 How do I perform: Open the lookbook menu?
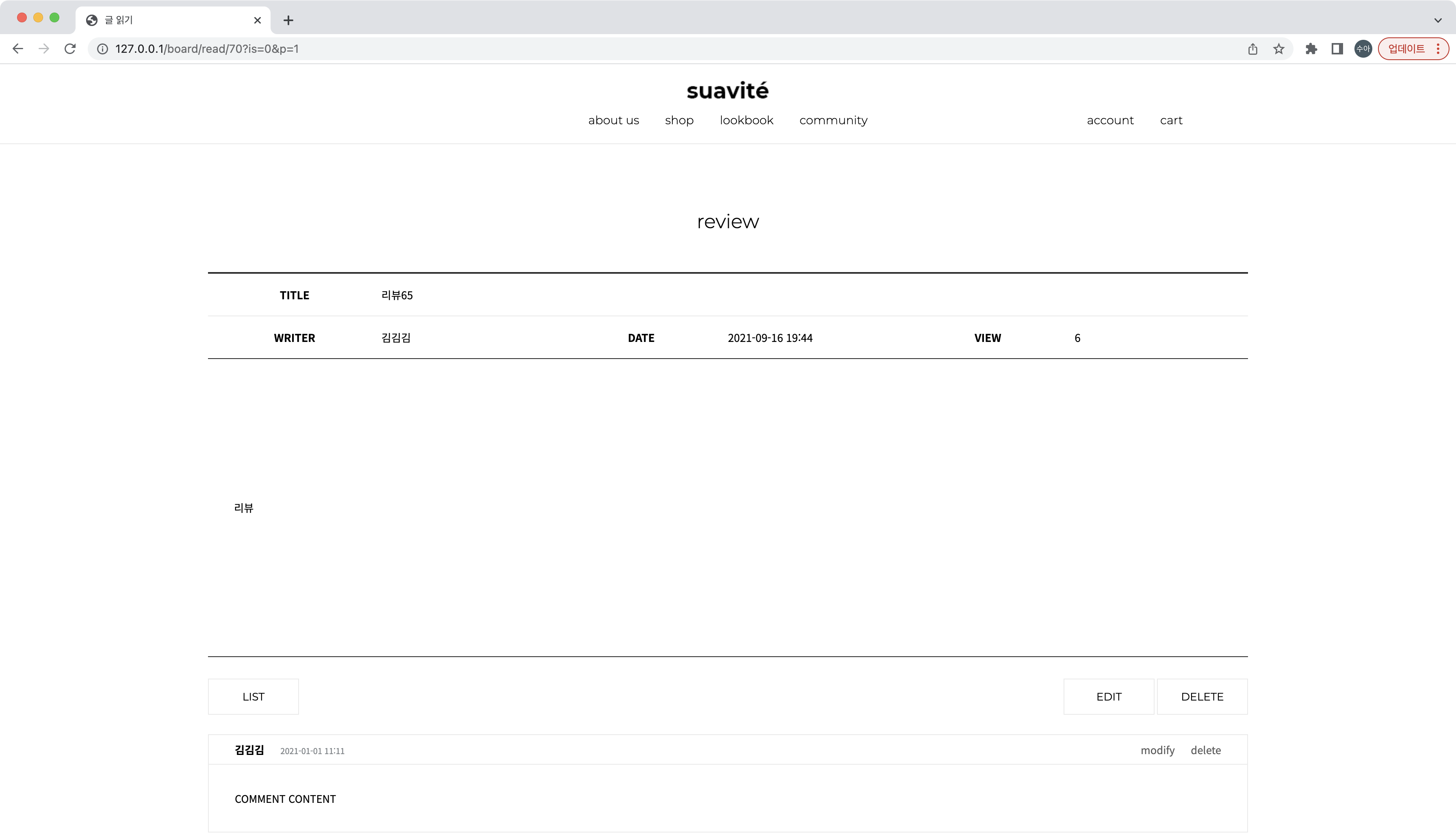[x=746, y=121]
